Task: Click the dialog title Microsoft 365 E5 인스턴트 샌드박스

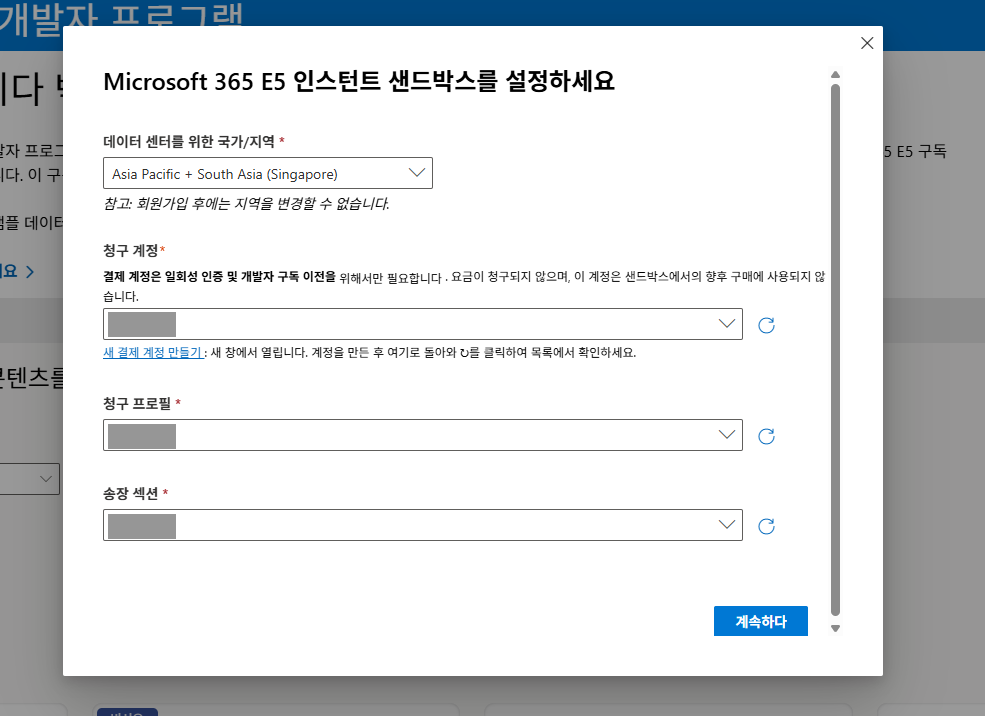Action: tap(359, 82)
